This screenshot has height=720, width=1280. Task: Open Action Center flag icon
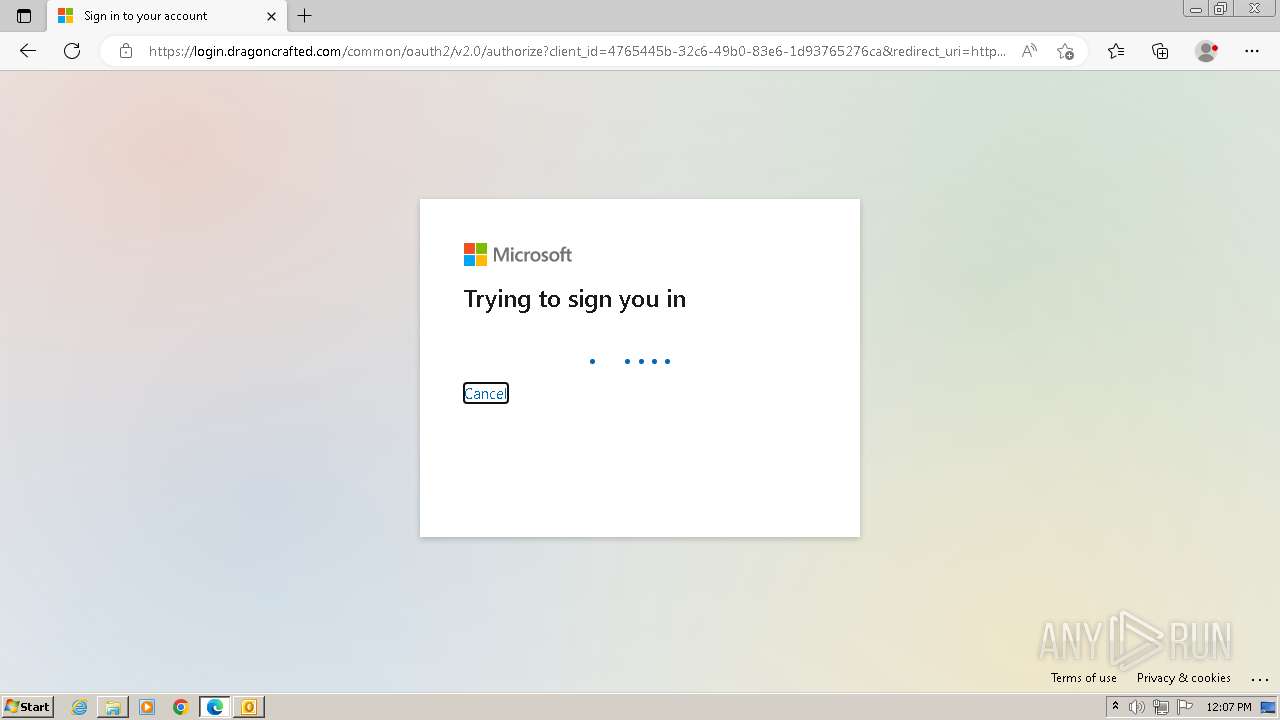point(1185,707)
